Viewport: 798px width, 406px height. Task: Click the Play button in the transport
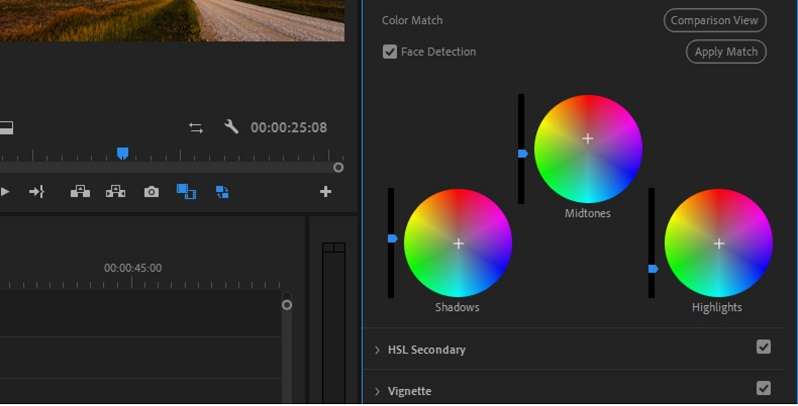(x=5, y=192)
